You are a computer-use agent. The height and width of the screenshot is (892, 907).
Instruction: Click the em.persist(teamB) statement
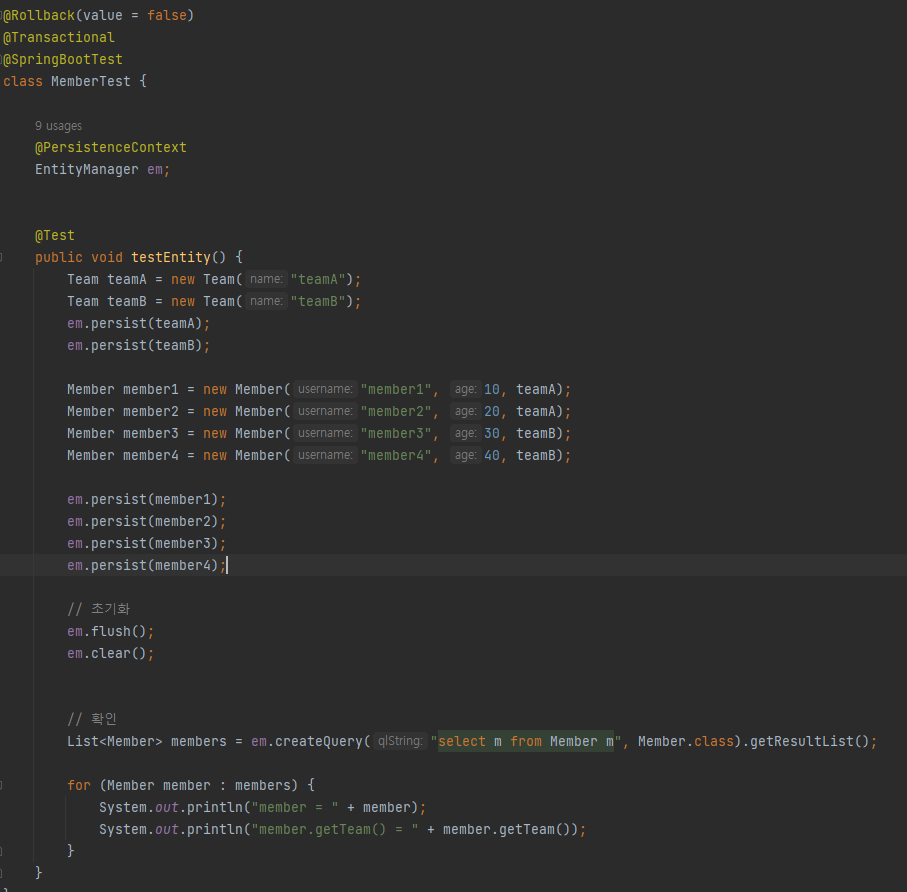(138, 345)
